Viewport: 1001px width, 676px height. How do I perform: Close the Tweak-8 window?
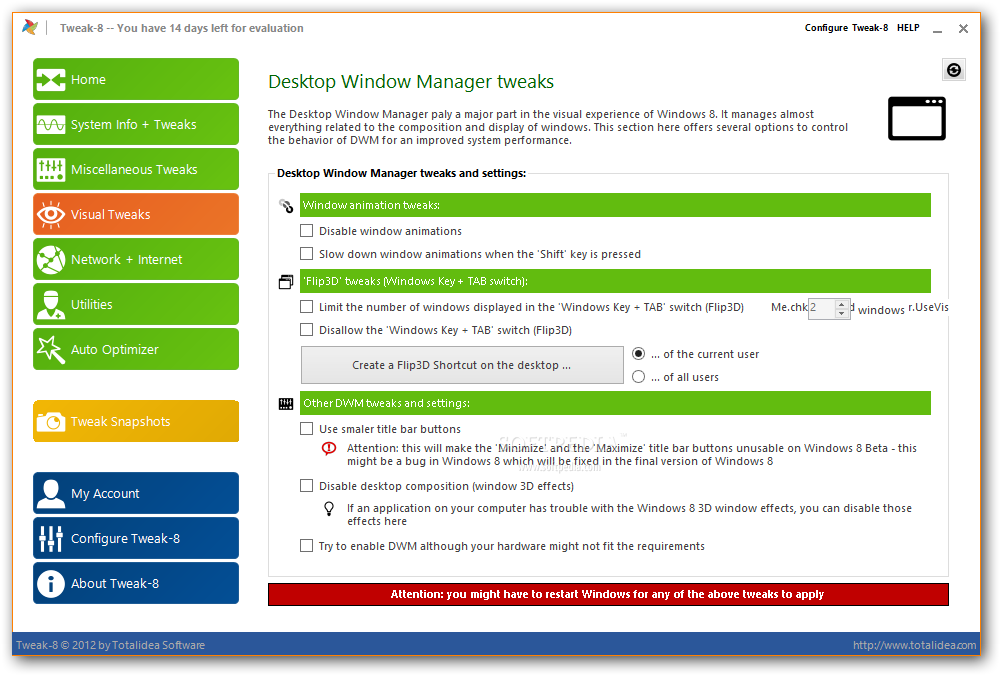click(x=963, y=29)
